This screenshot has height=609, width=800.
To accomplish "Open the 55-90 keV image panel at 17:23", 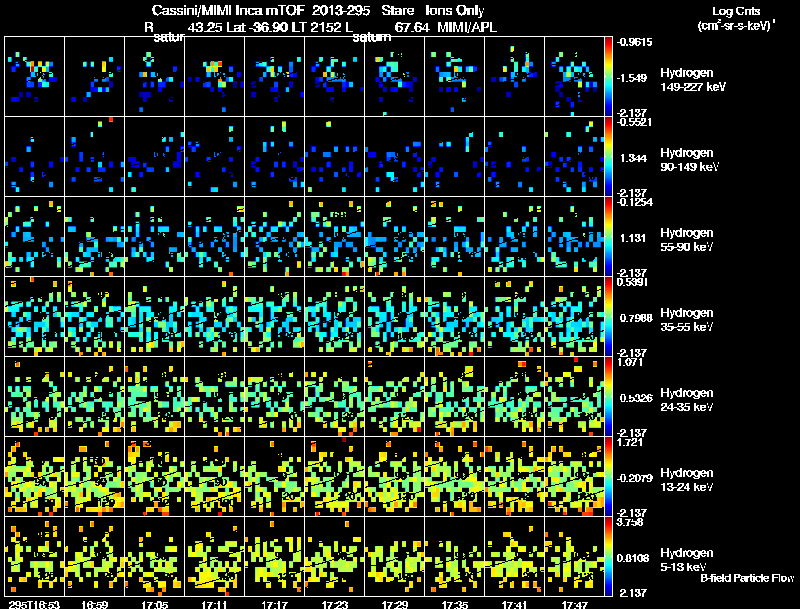I will tap(335, 237).
